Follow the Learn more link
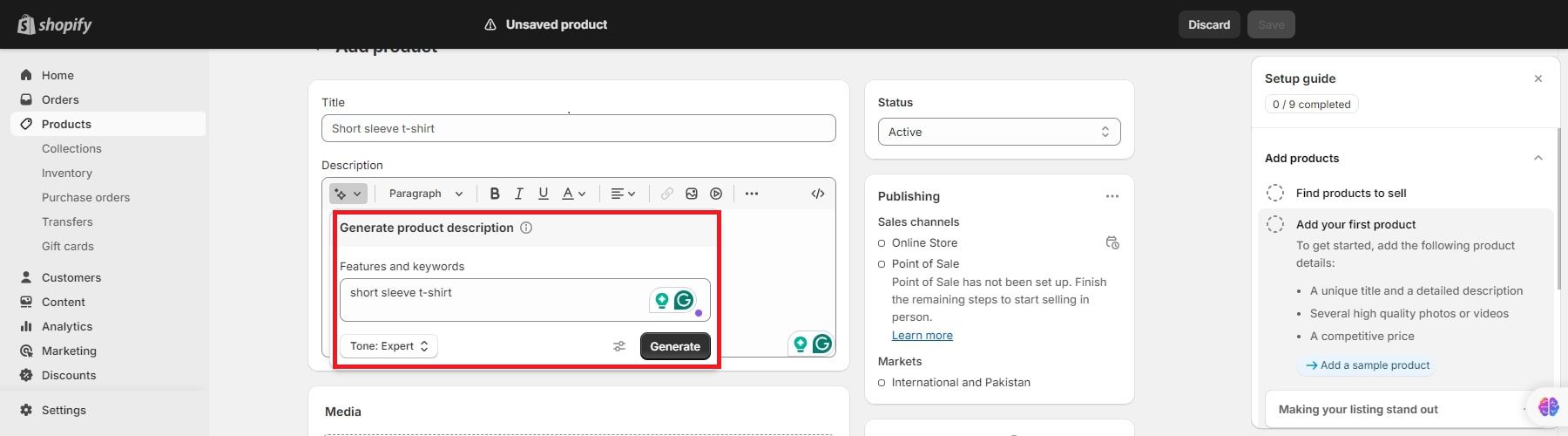This screenshot has width=1568, height=436. tap(922, 336)
